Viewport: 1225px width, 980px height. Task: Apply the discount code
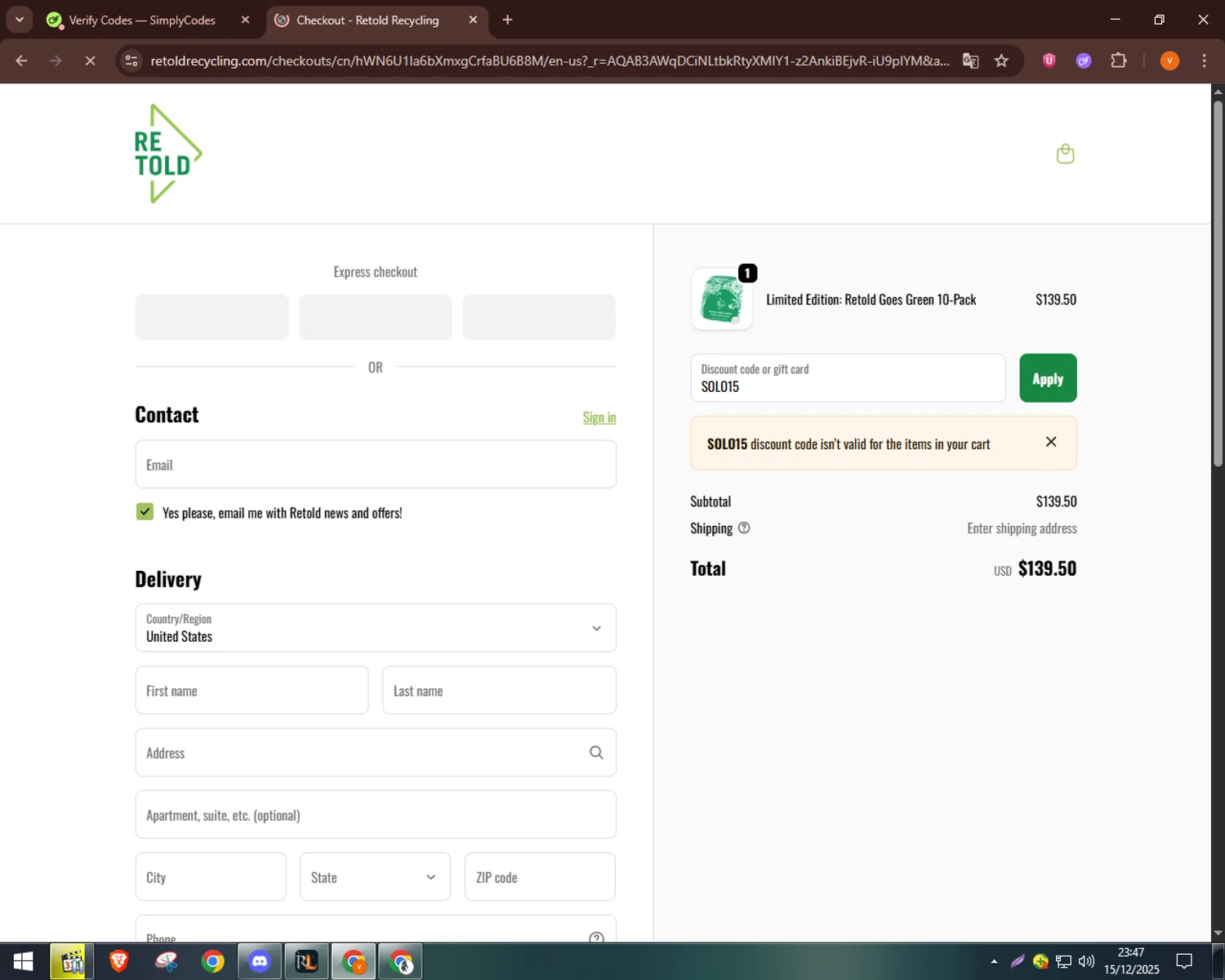click(x=1048, y=378)
